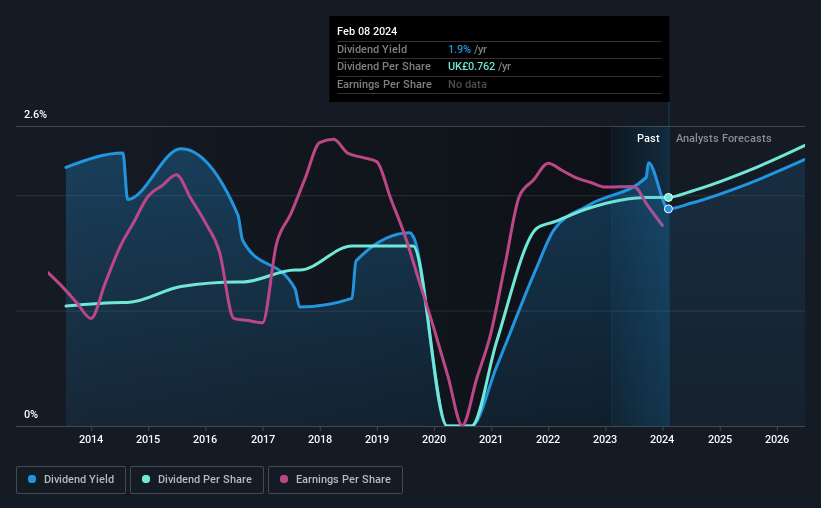Click the blue Dividend Yield legend dot
Image resolution: width=821 pixels, height=508 pixels.
coord(32,479)
